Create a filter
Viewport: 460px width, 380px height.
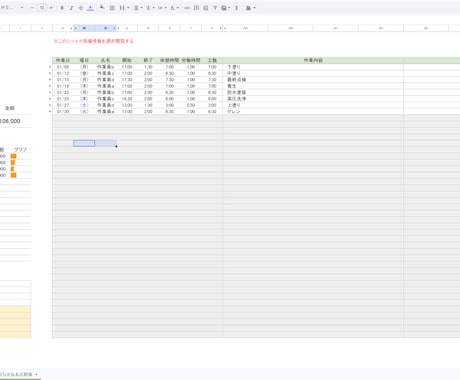[x=215, y=8]
